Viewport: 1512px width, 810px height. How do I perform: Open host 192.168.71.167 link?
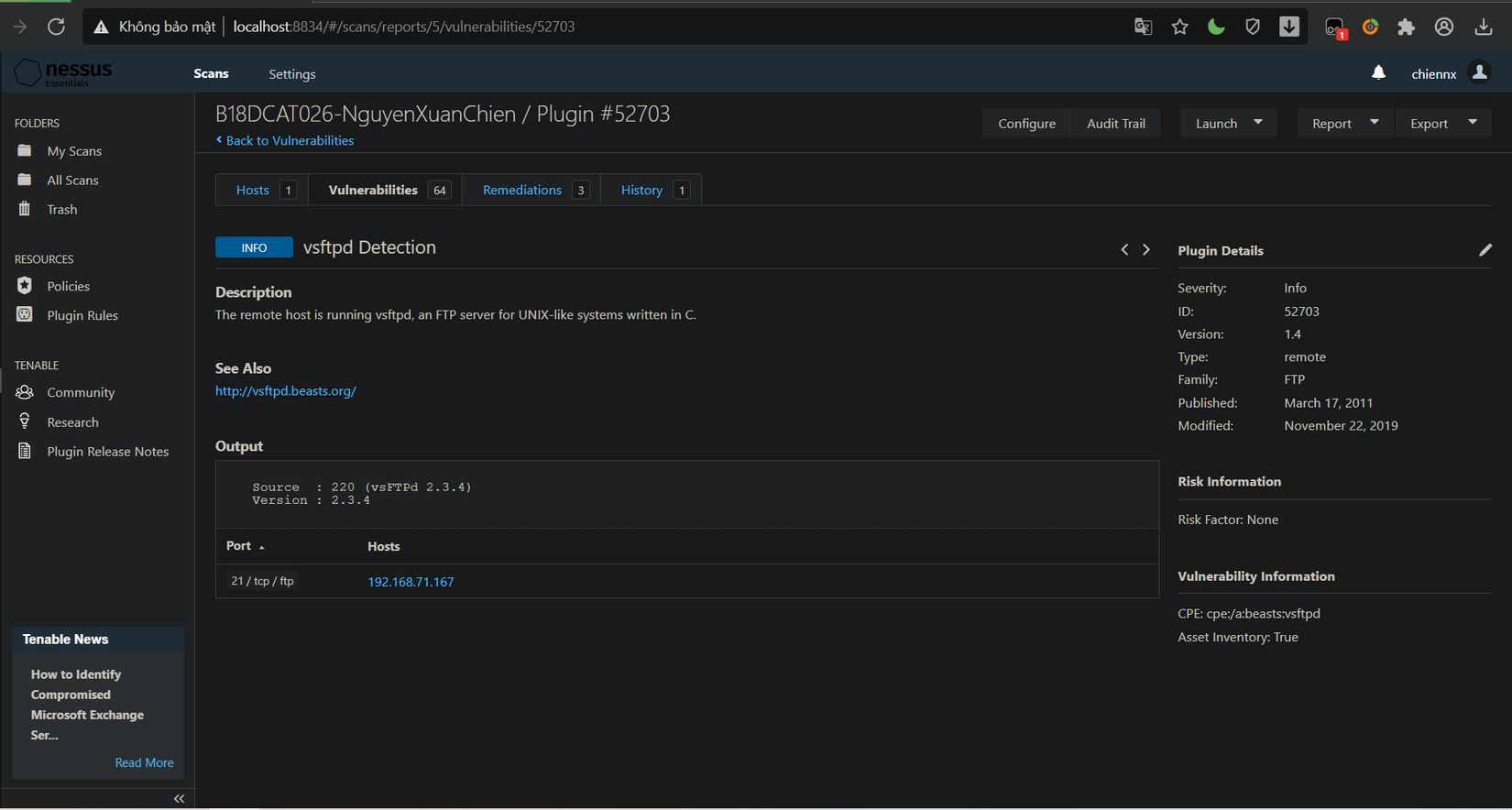(x=411, y=582)
